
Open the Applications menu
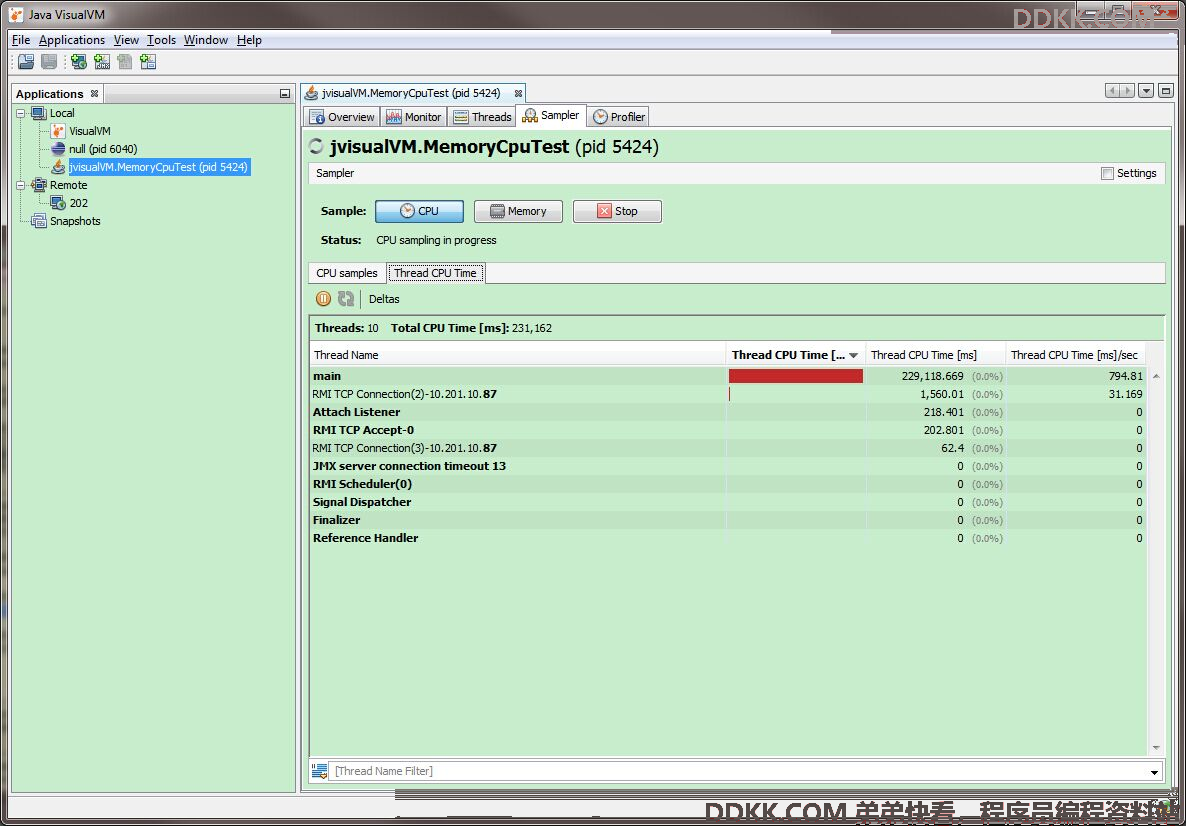tap(72, 40)
